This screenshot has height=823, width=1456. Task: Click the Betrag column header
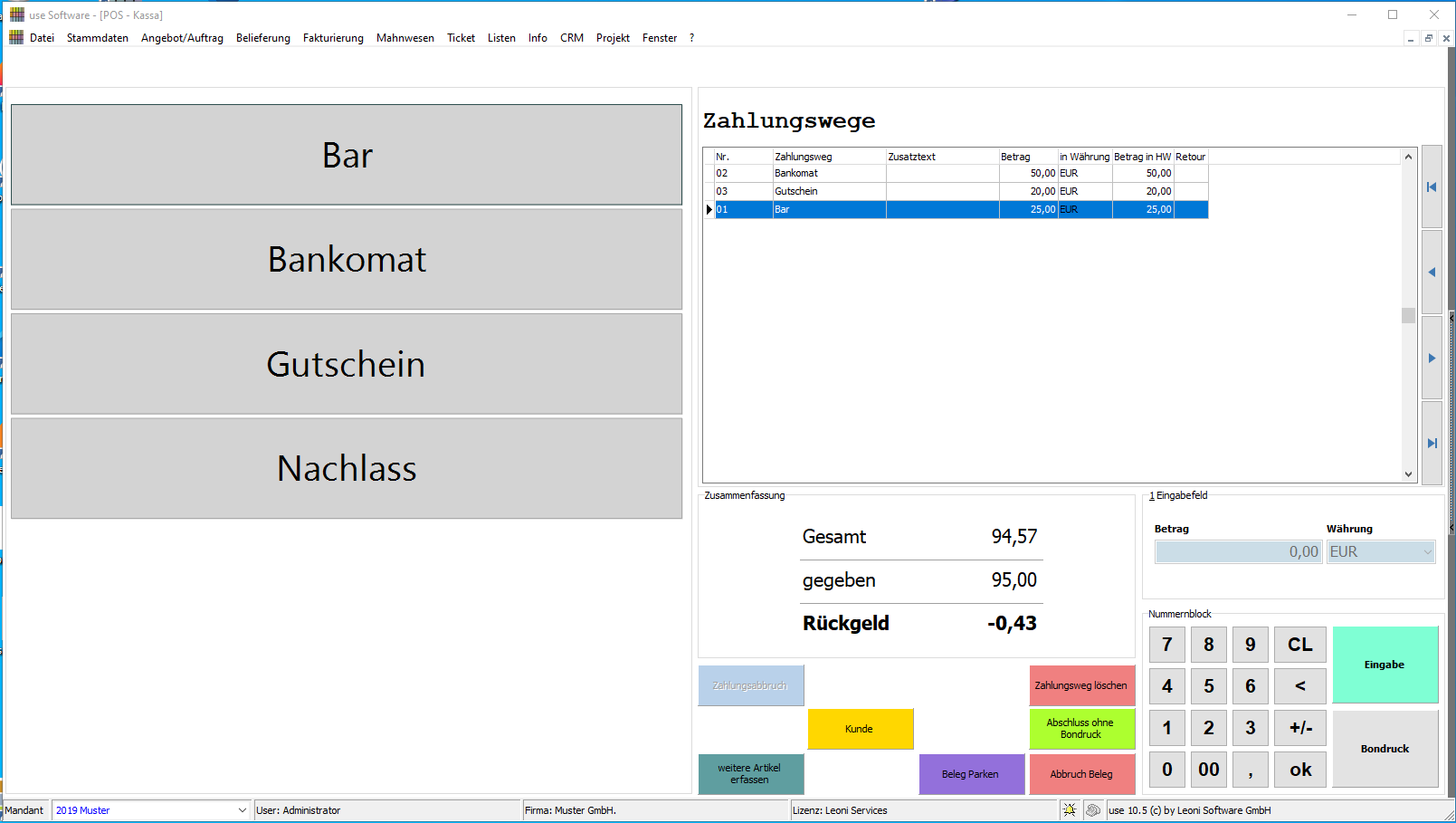[1028, 157]
